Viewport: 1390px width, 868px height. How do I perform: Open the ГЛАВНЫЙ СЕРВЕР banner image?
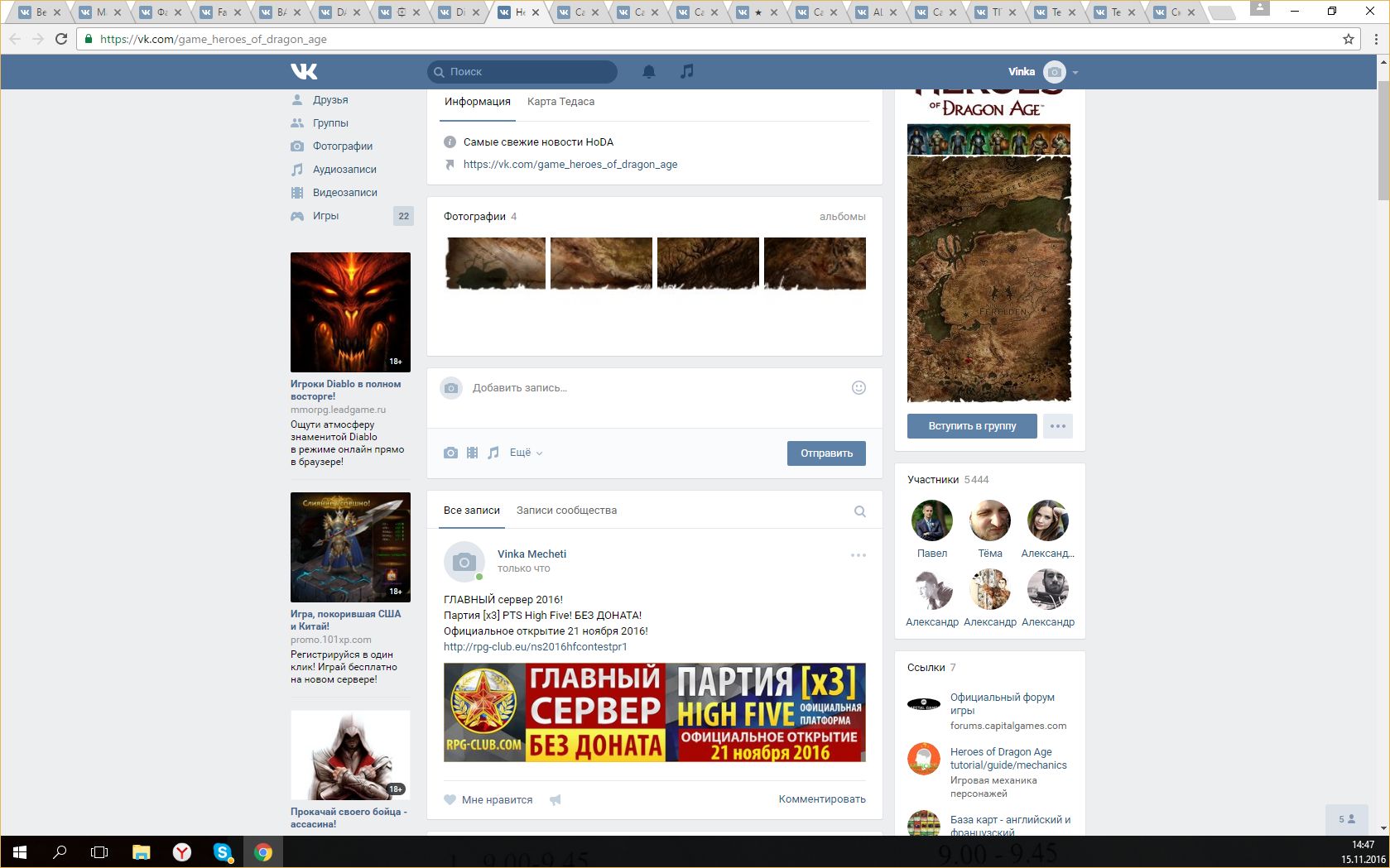655,712
